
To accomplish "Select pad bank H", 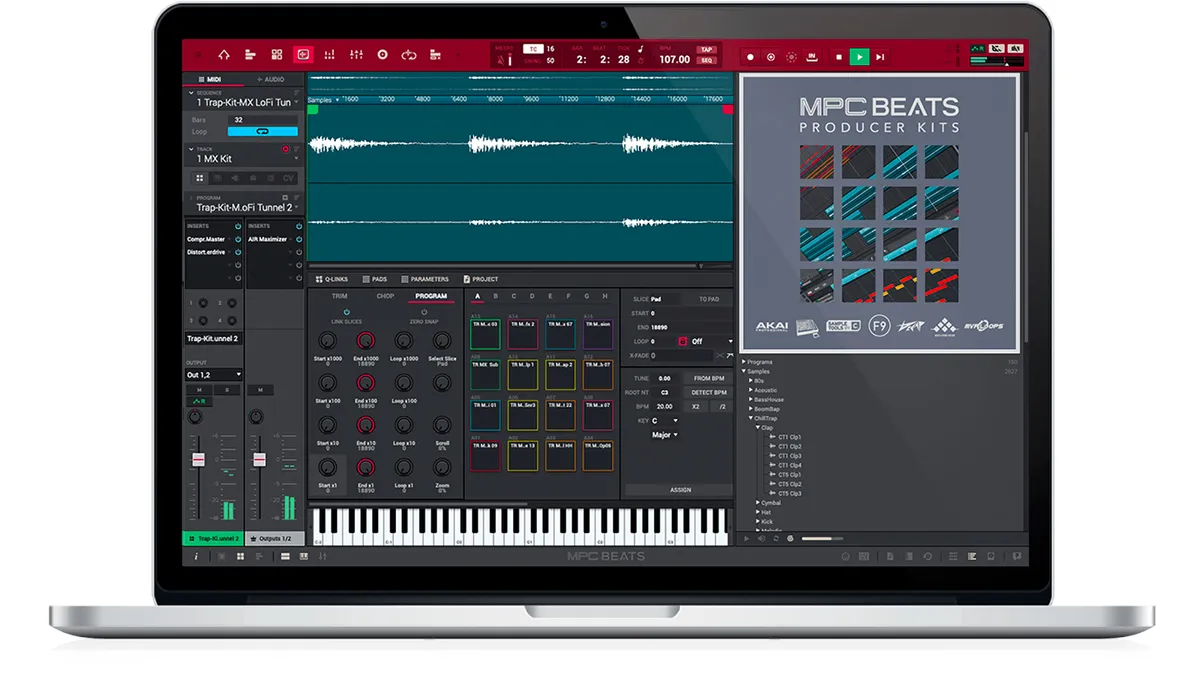I will click(604, 296).
